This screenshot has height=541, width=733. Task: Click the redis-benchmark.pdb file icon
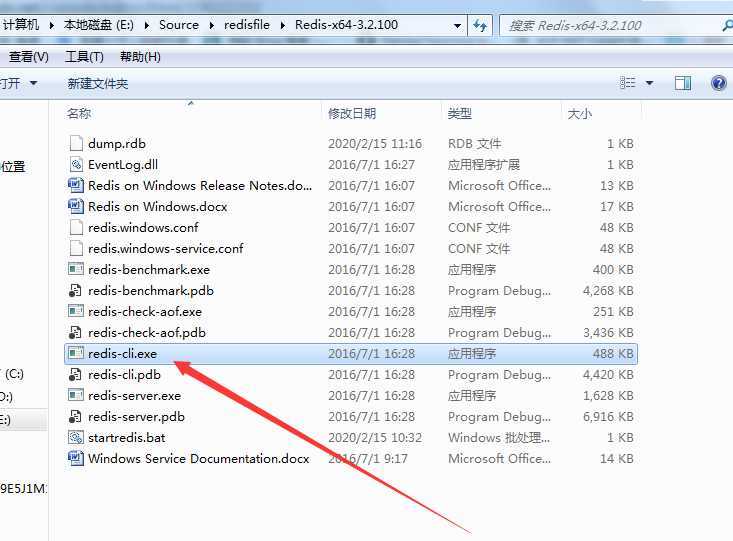(x=75, y=290)
